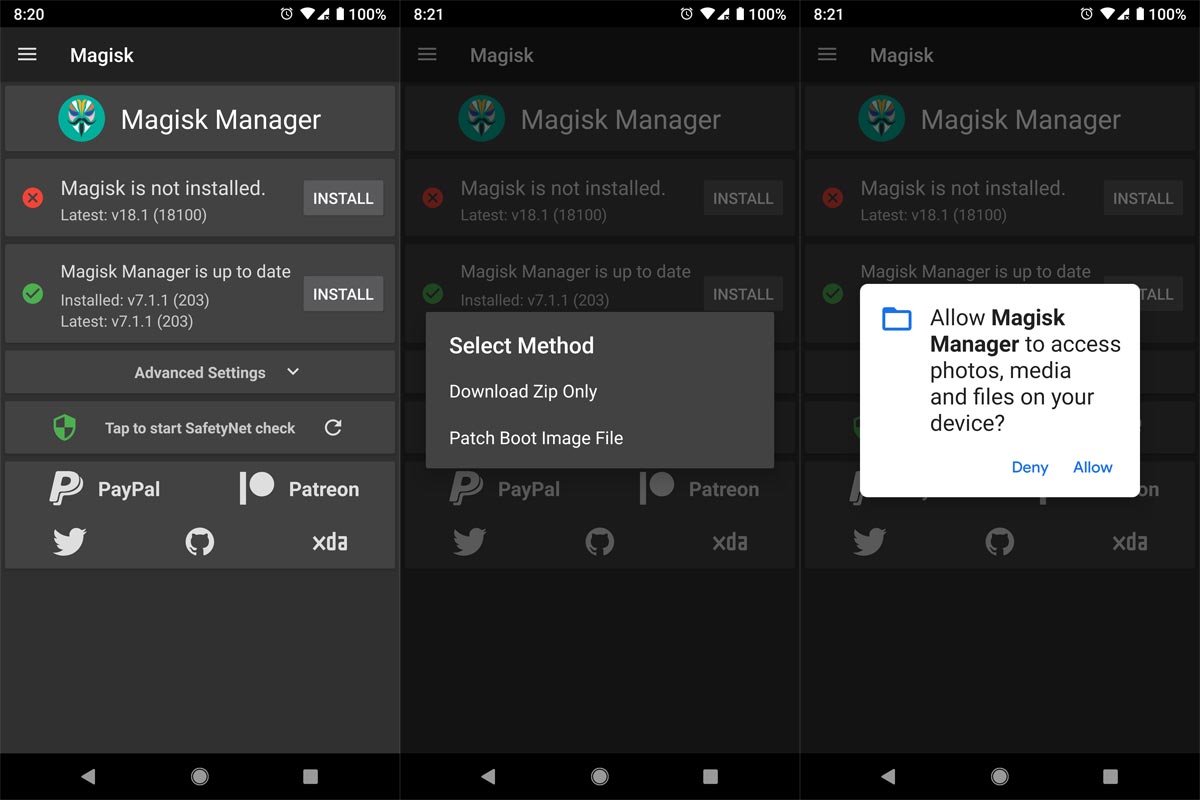Open Twitter bird icon in middle screen

click(470, 542)
